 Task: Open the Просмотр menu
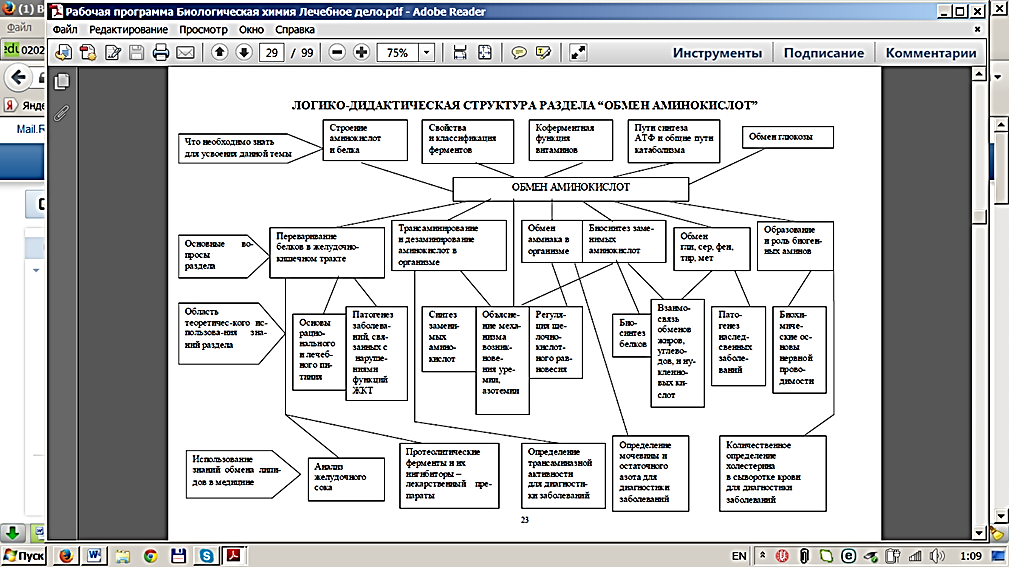[203, 29]
